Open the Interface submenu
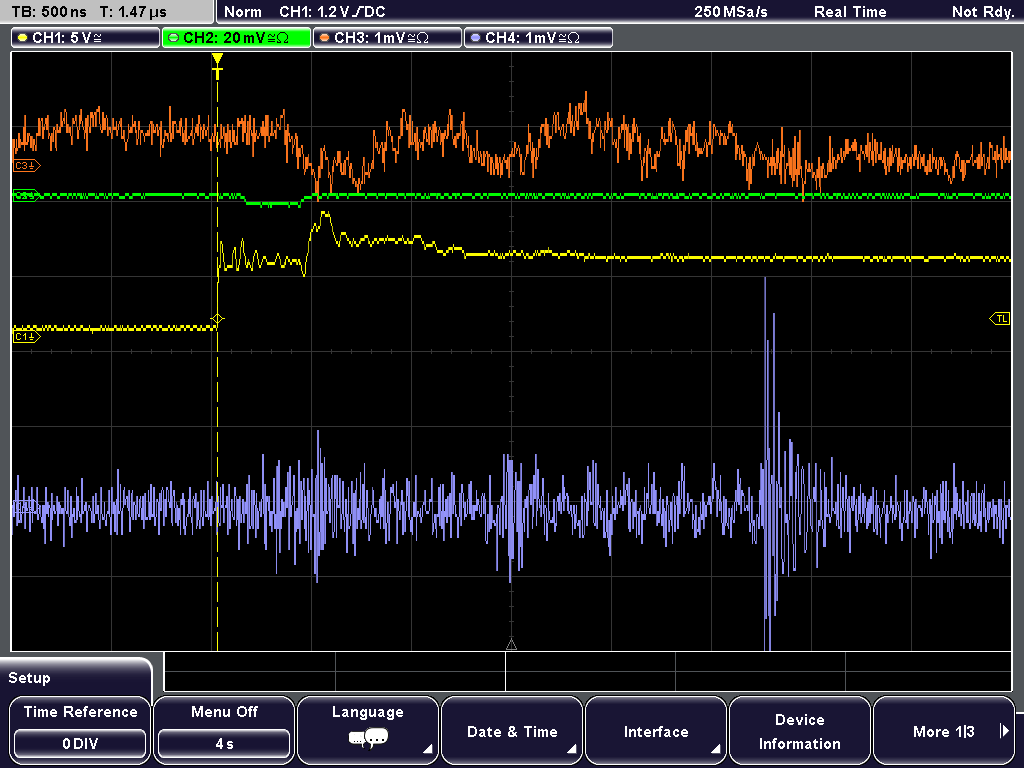 [x=656, y=729]
